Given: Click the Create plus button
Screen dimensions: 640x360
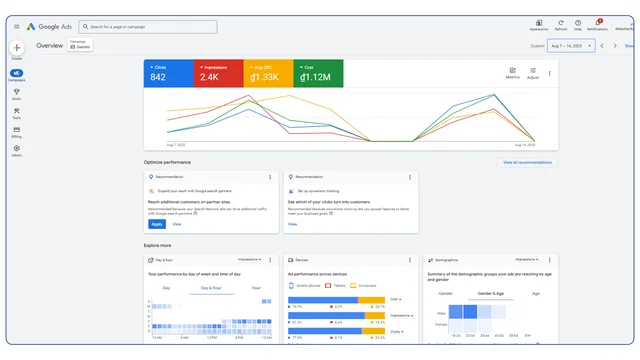Looking at the screenshot, I should point(17,48).
